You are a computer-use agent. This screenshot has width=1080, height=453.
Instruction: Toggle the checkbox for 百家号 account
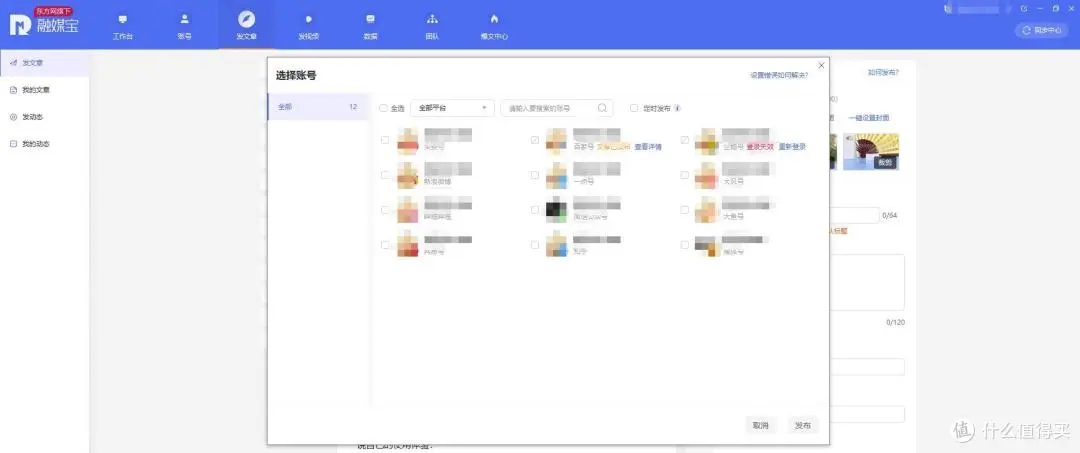pos(534,140)
